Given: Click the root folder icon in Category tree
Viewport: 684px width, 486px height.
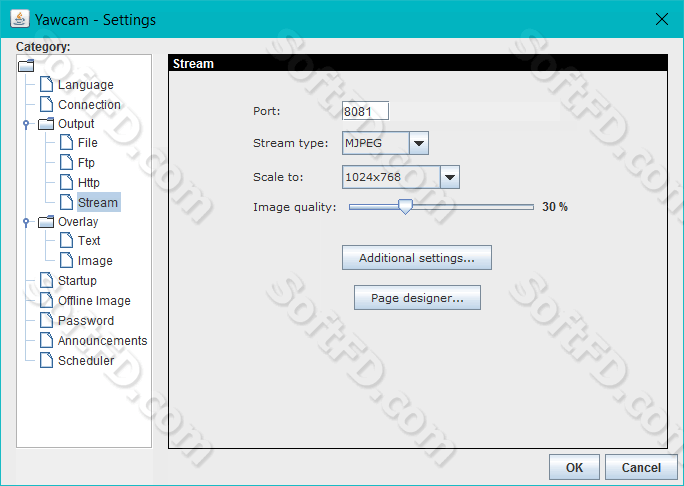Looking at the screenshot, I should 26,65.
